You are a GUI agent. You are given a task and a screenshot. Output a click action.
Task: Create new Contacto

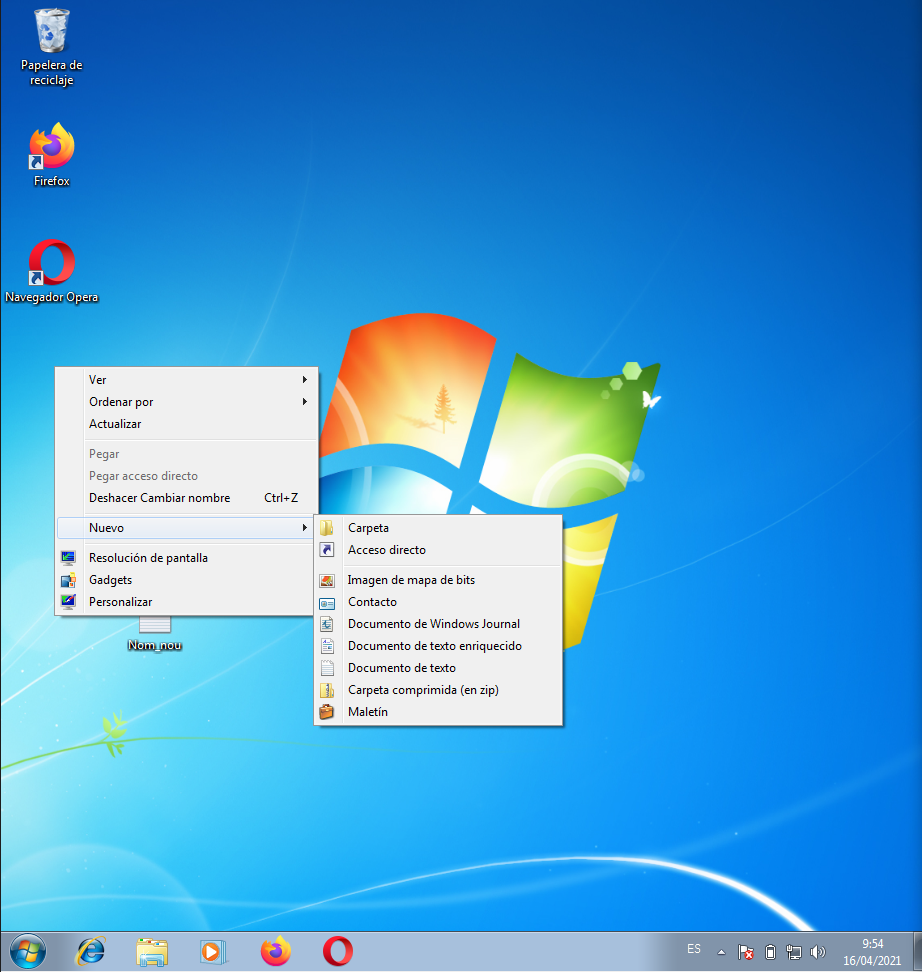coord(438,602)
